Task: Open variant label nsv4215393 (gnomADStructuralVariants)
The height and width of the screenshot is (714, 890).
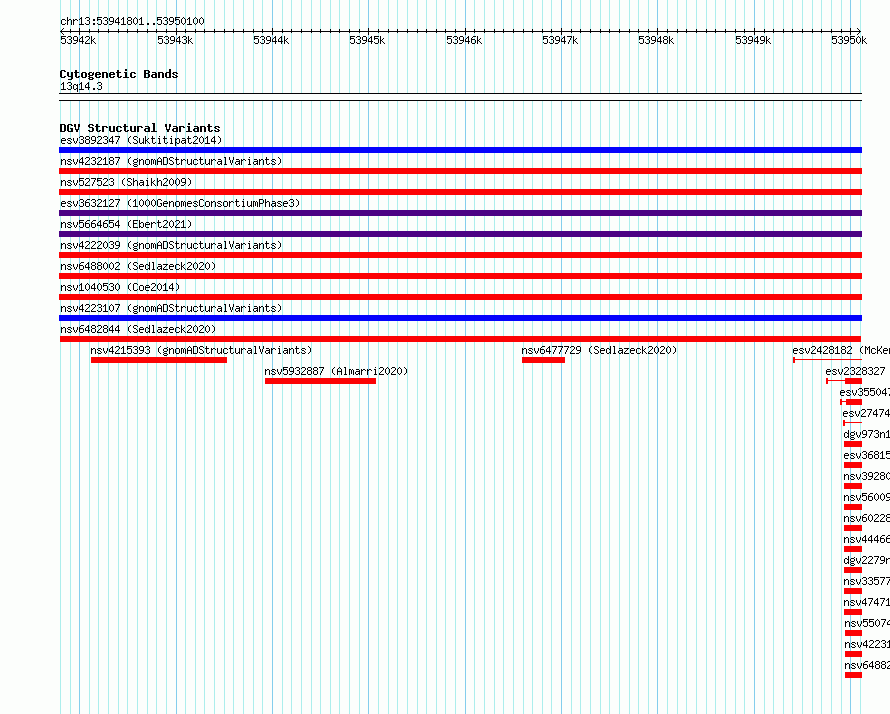Action: 201,350
